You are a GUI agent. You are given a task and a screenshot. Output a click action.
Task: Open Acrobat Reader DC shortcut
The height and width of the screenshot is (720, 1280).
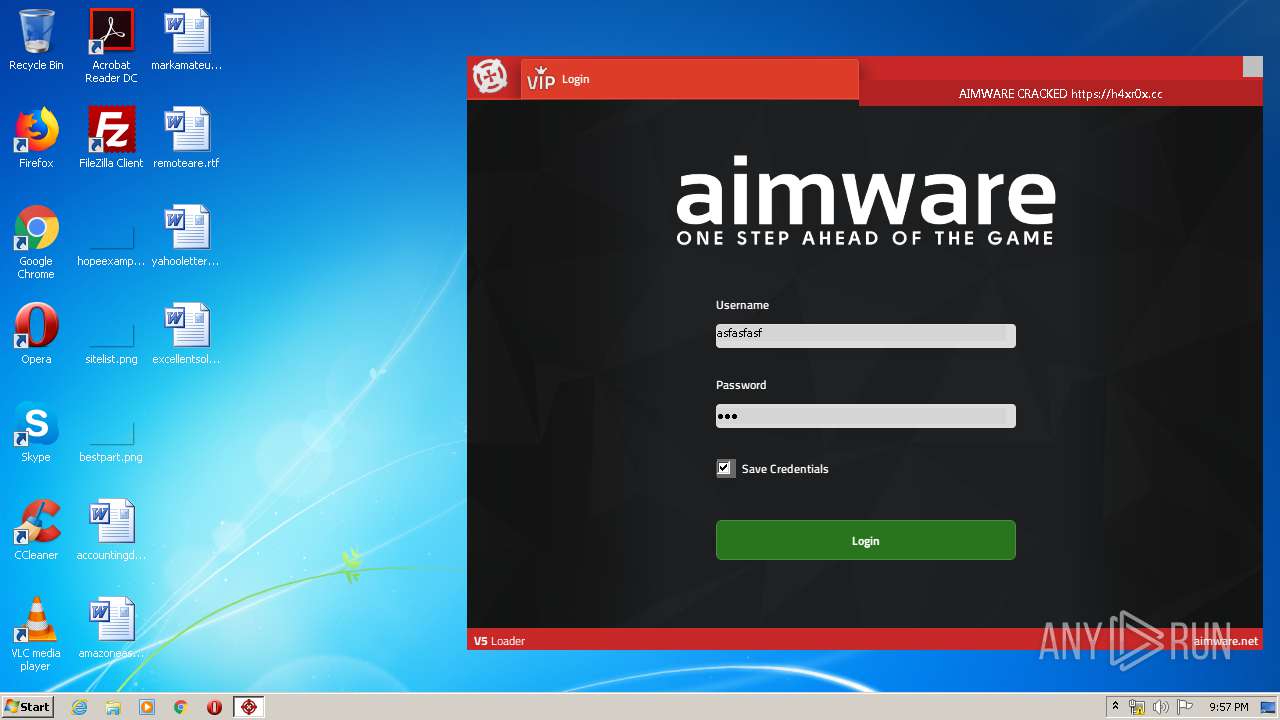[111, 46]
